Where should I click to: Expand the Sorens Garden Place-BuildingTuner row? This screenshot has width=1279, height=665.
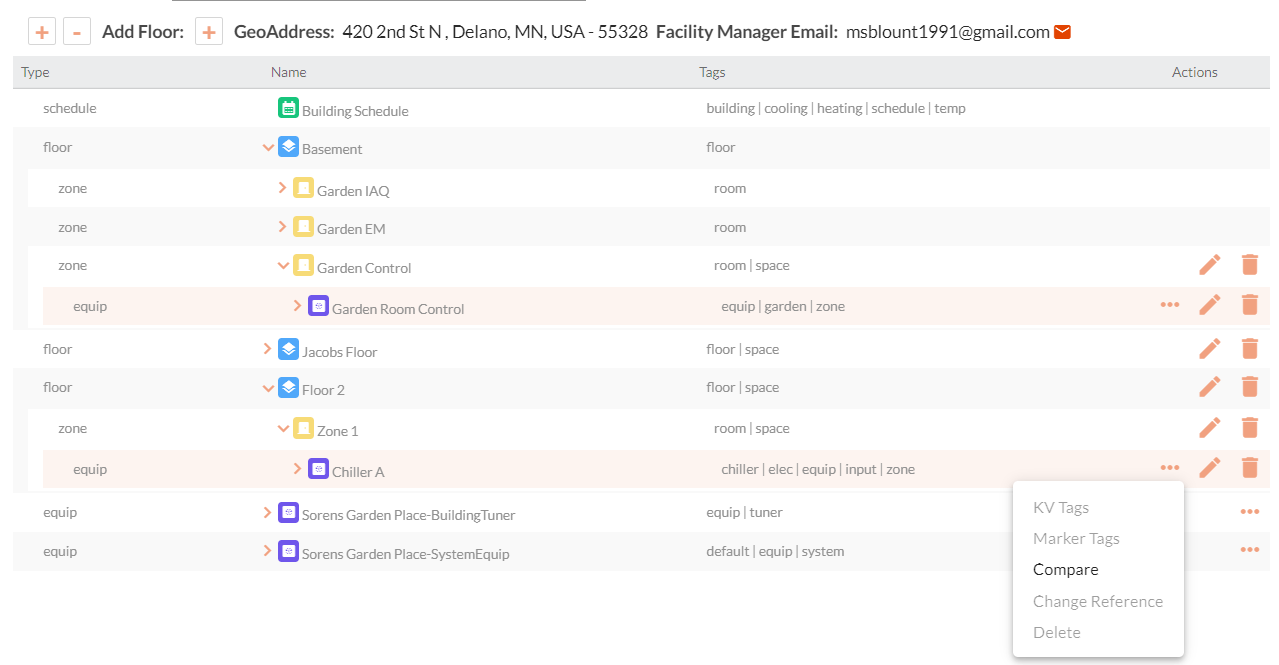[x=267, y=512]
